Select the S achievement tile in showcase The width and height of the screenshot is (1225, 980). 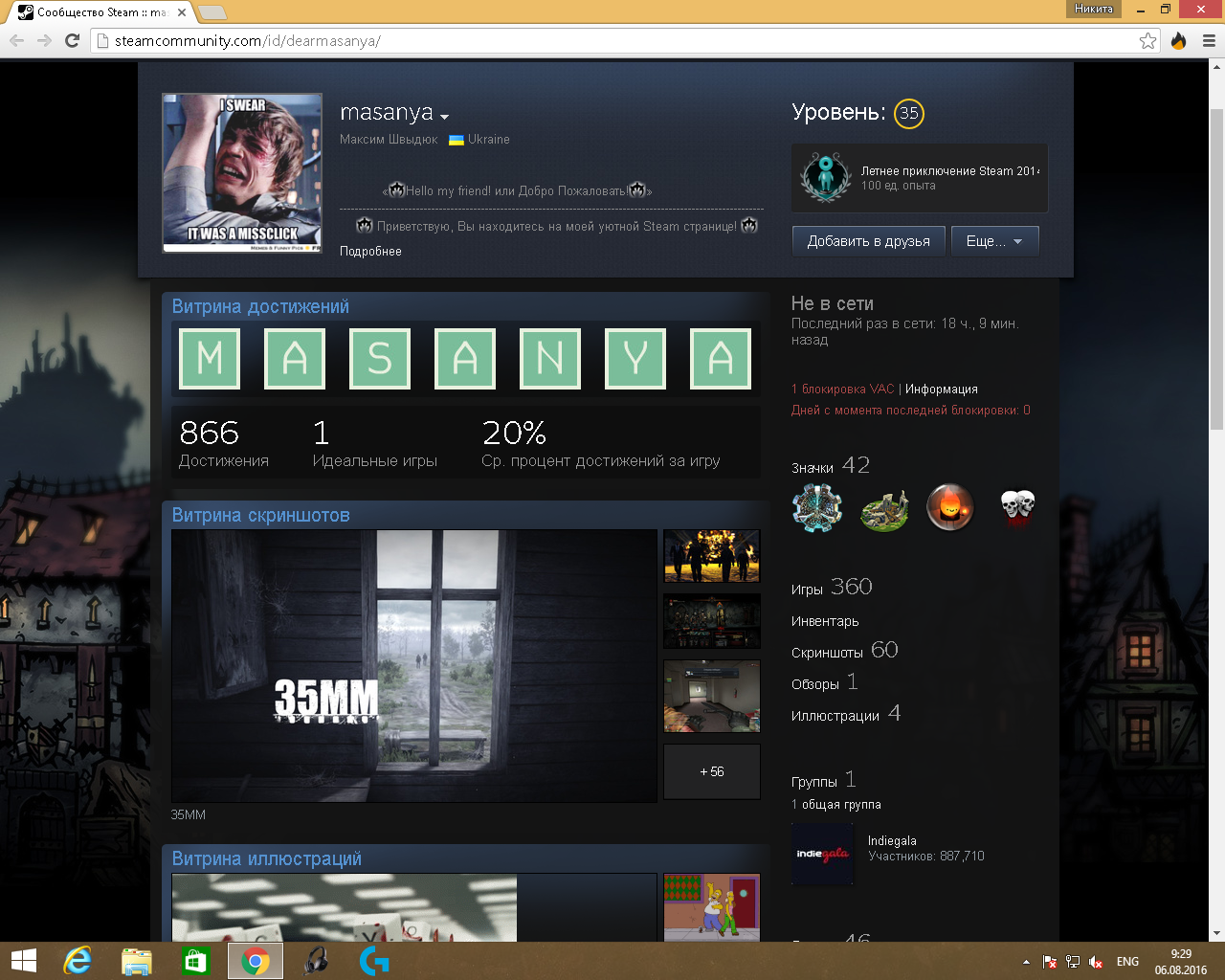pyautogui.click(x=380, y=359)
